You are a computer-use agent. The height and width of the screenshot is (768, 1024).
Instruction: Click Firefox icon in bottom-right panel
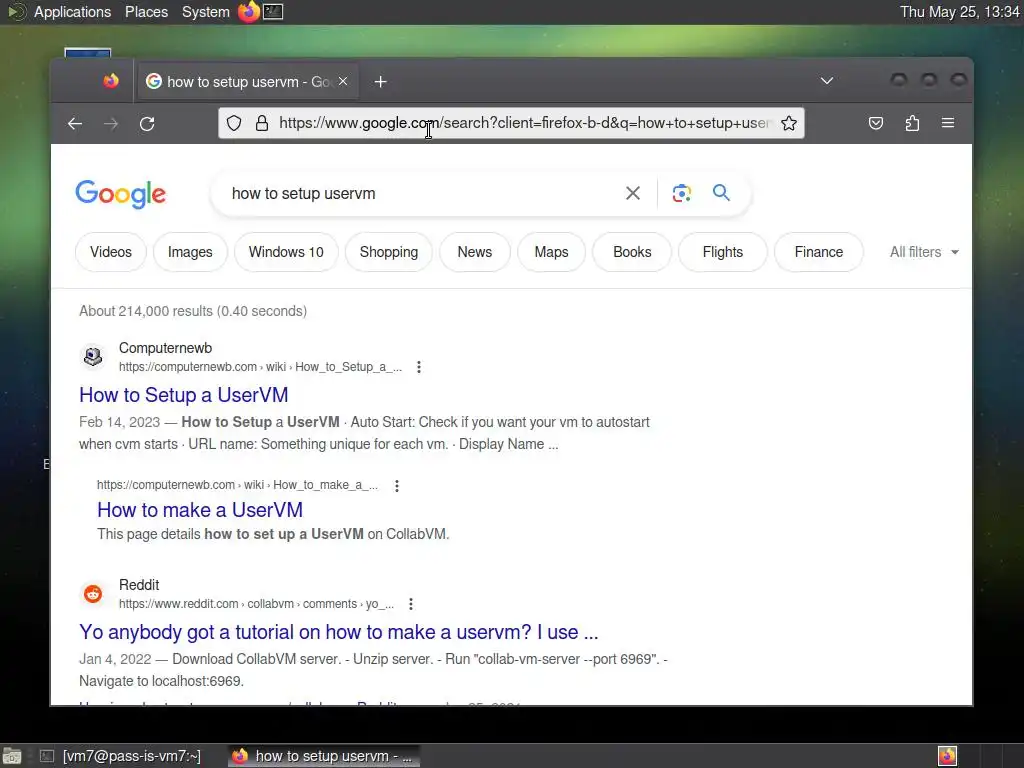[948, 756]
